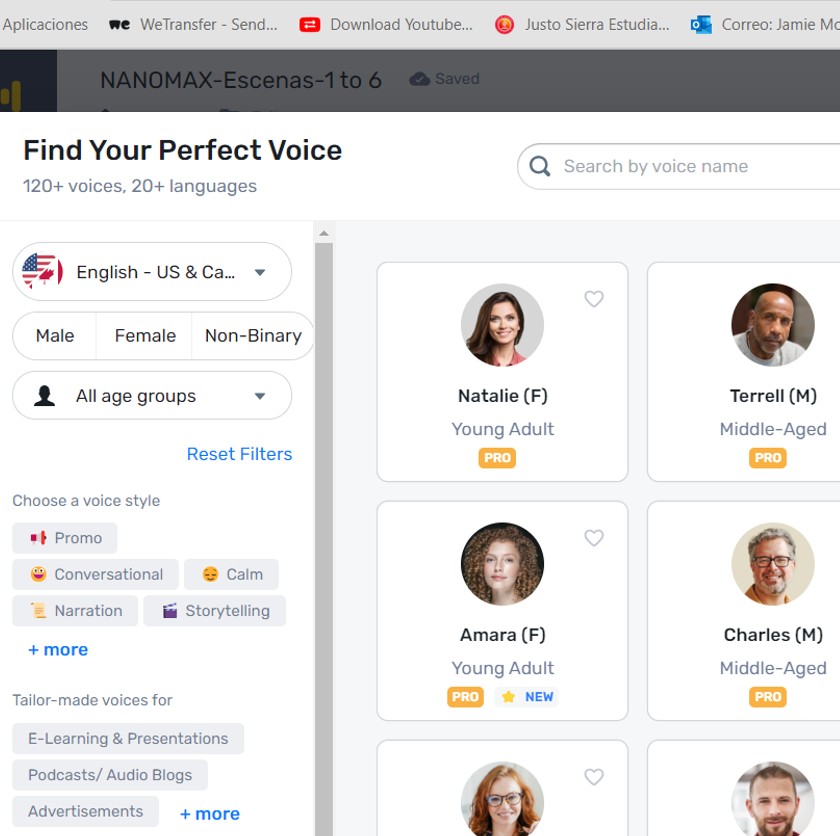Select the Conversational voice style
The width and height of the screenshot is (840, 836).
(96, 574)
